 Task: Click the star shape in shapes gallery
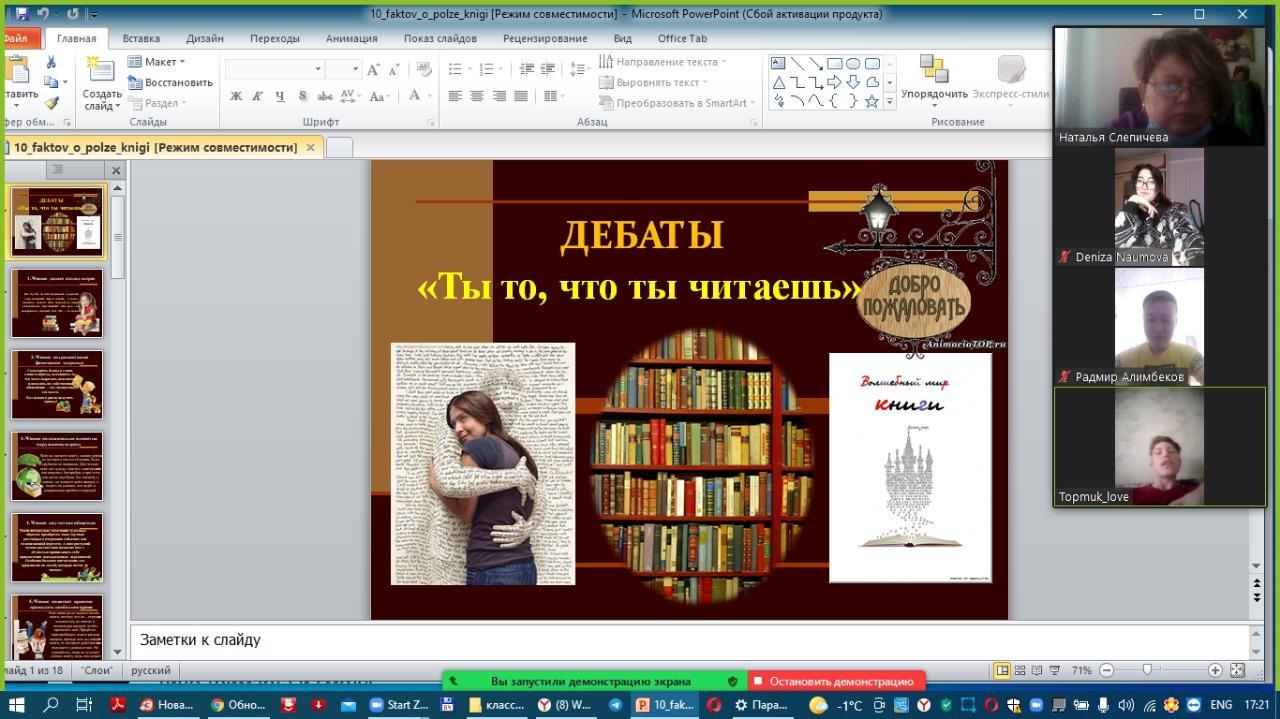click(x=871, y=101)
